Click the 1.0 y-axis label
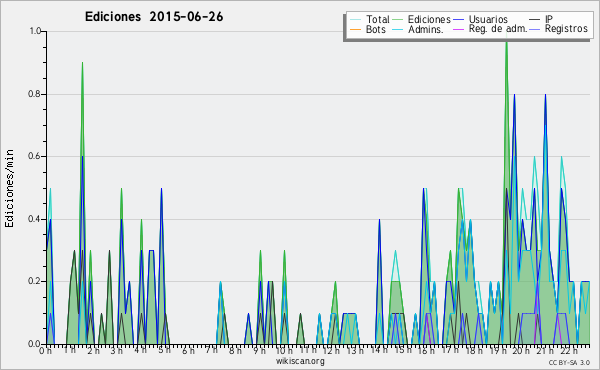Screen dimensions: 600x370 point(35,31)
